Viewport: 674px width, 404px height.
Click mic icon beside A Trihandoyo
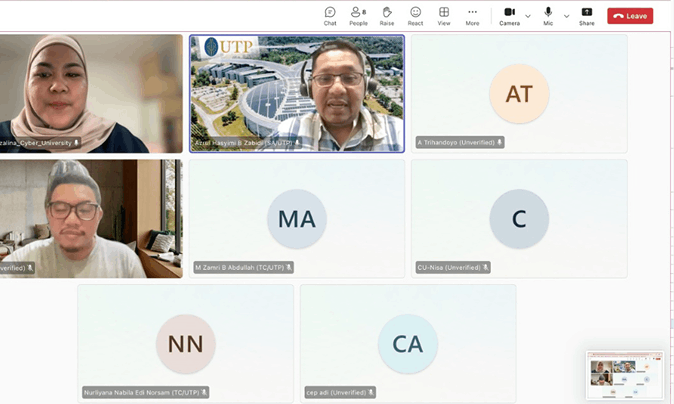(499, 142)
